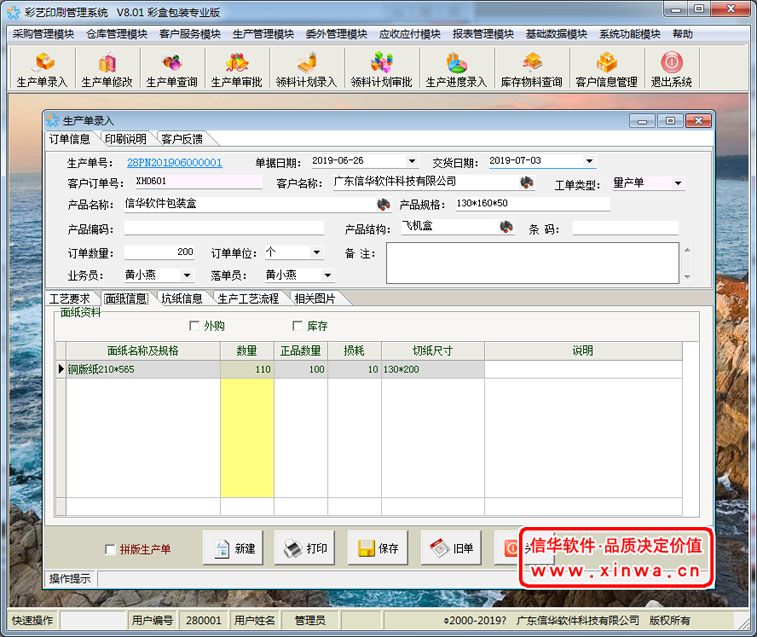Open 领料计划录入 toolbar icon
The width and height of the screenshot is (757, 637).
(306, 69)
